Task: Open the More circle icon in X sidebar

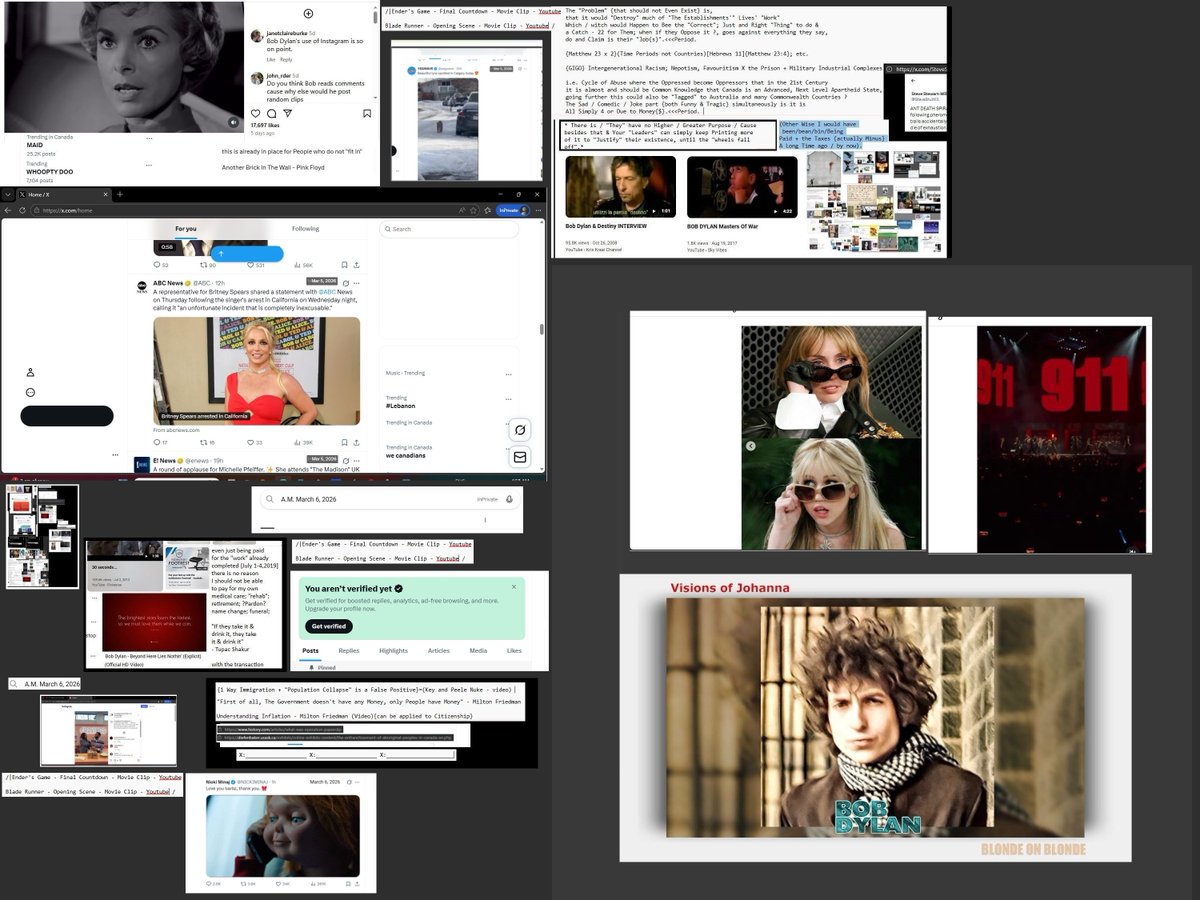Action: pos(31,393)
